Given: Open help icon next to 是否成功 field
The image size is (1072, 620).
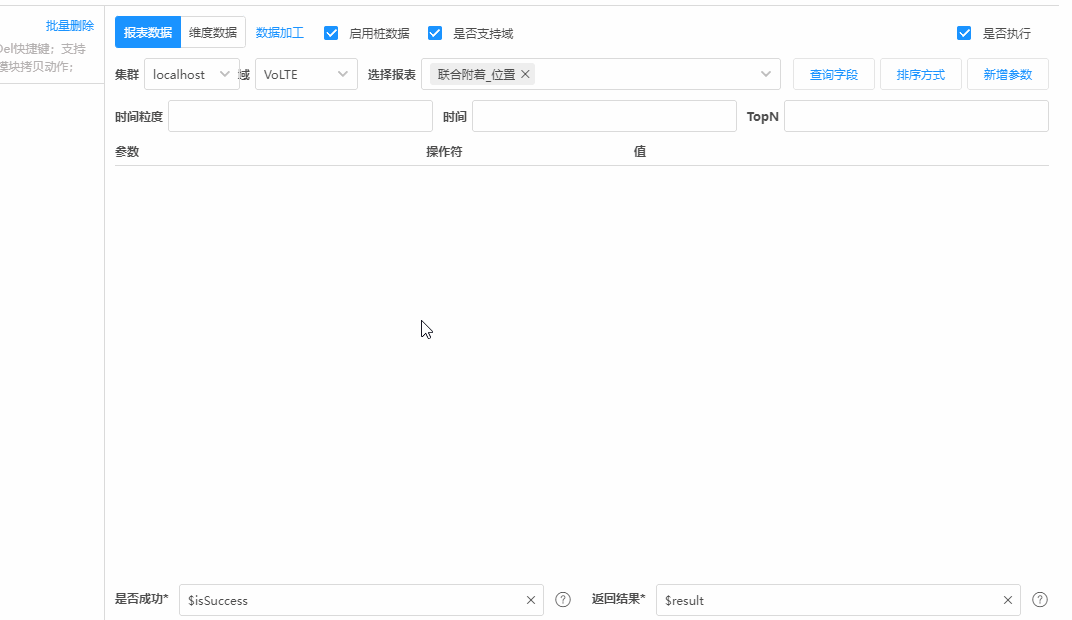Looking at the screenshot, I should pyautogui.click(x=563, y=600).
